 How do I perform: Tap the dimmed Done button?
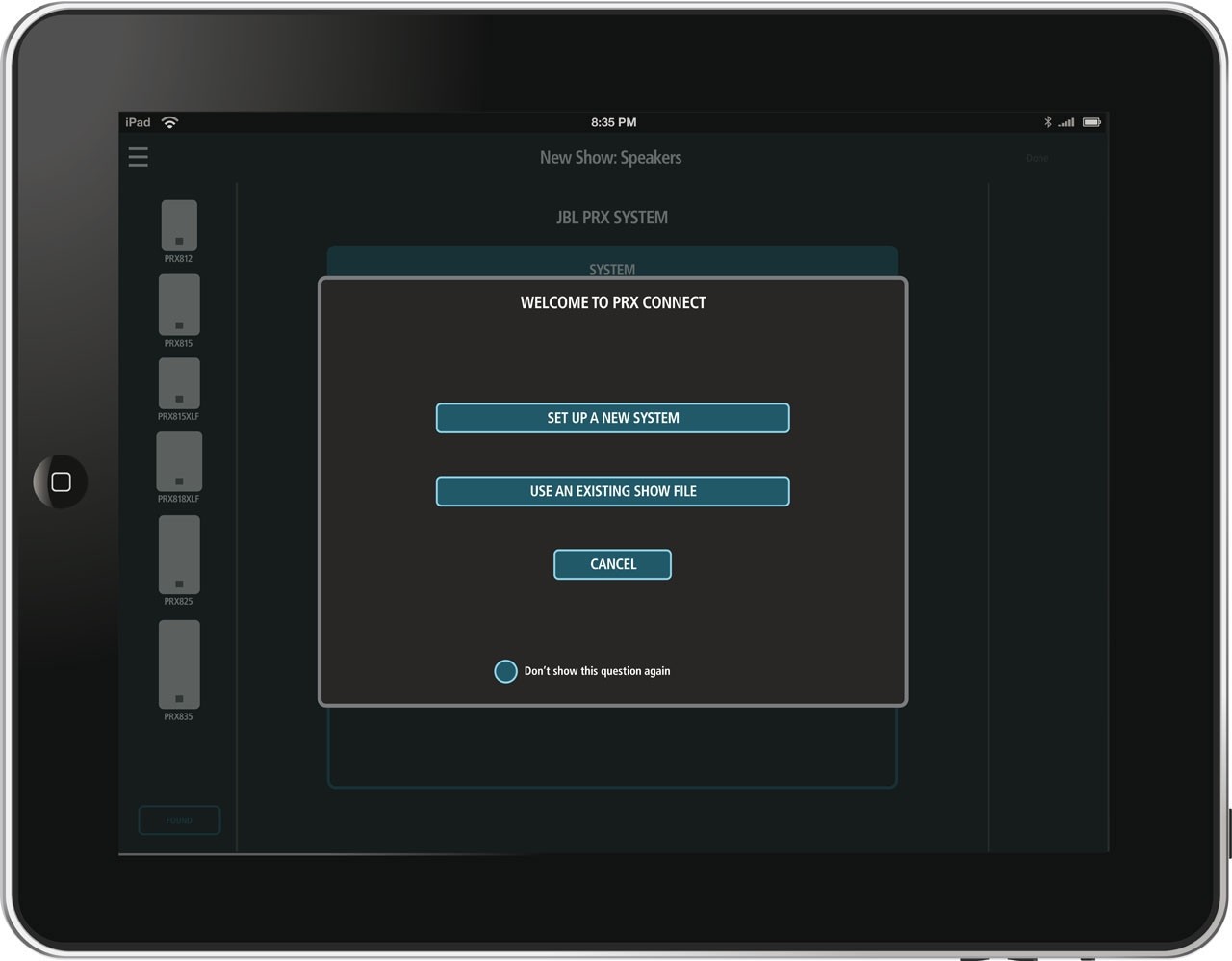[x=1037, y=158]
